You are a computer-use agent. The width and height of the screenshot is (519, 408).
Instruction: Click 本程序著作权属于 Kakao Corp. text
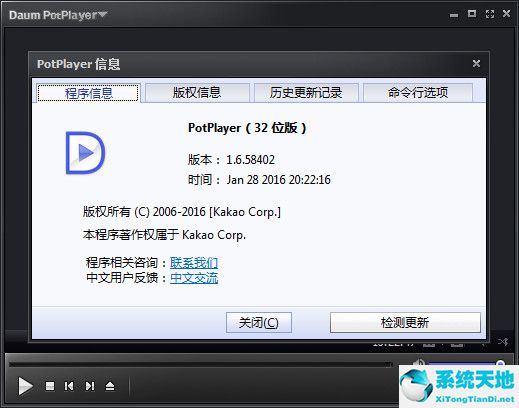click(x=164, y=235)
